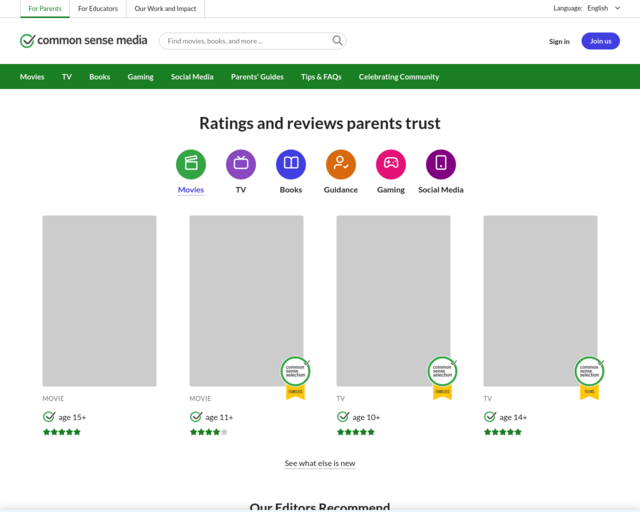This screenshot has width=640, height=512.
Task: Click the Gaming category label under icons
Action: point(391,190)
